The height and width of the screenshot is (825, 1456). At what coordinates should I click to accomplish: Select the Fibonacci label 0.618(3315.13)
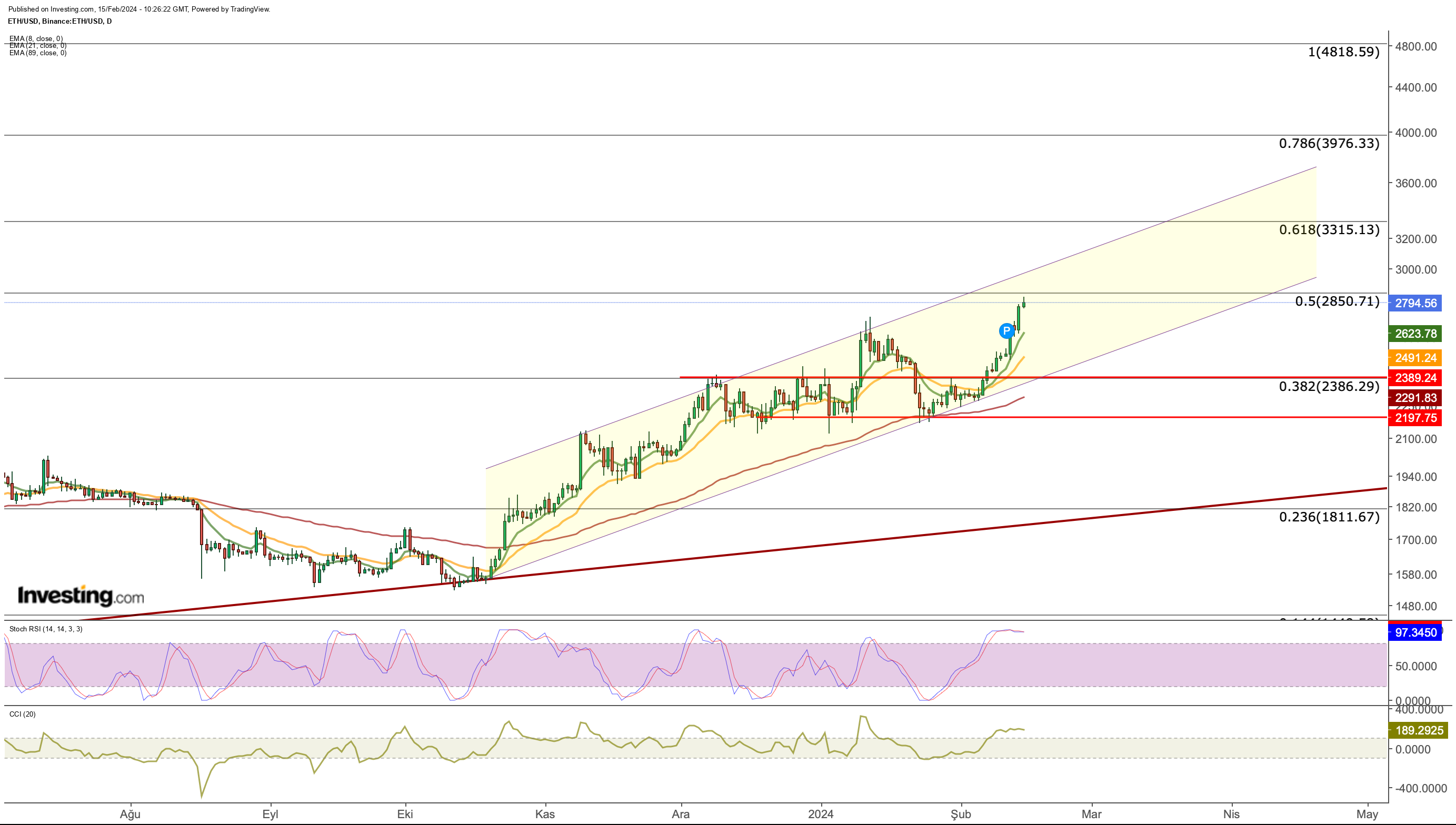coord(1329,229)
